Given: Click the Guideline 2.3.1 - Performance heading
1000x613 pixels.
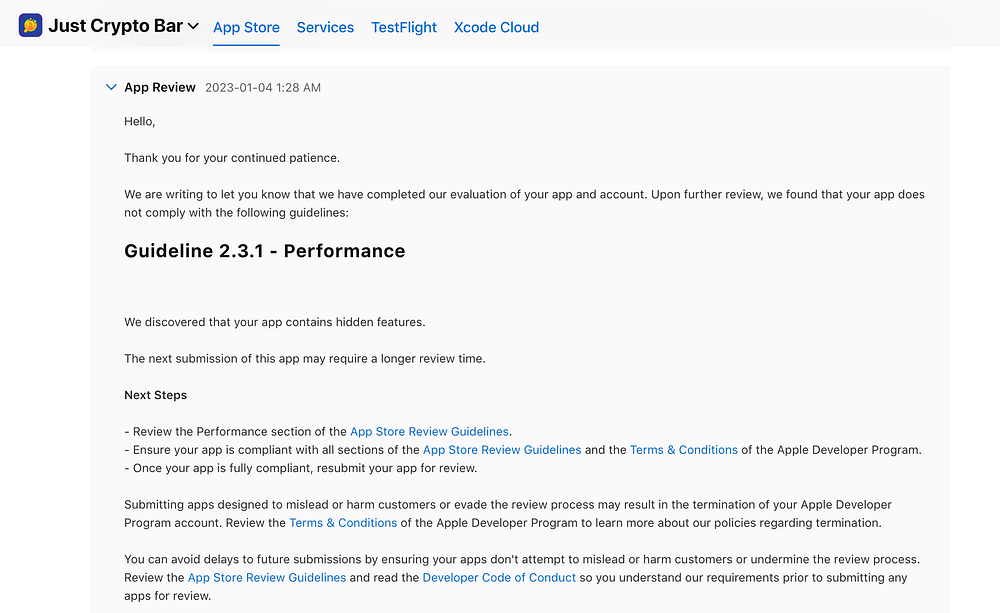Looking at the screenshot, I should 265,251.
